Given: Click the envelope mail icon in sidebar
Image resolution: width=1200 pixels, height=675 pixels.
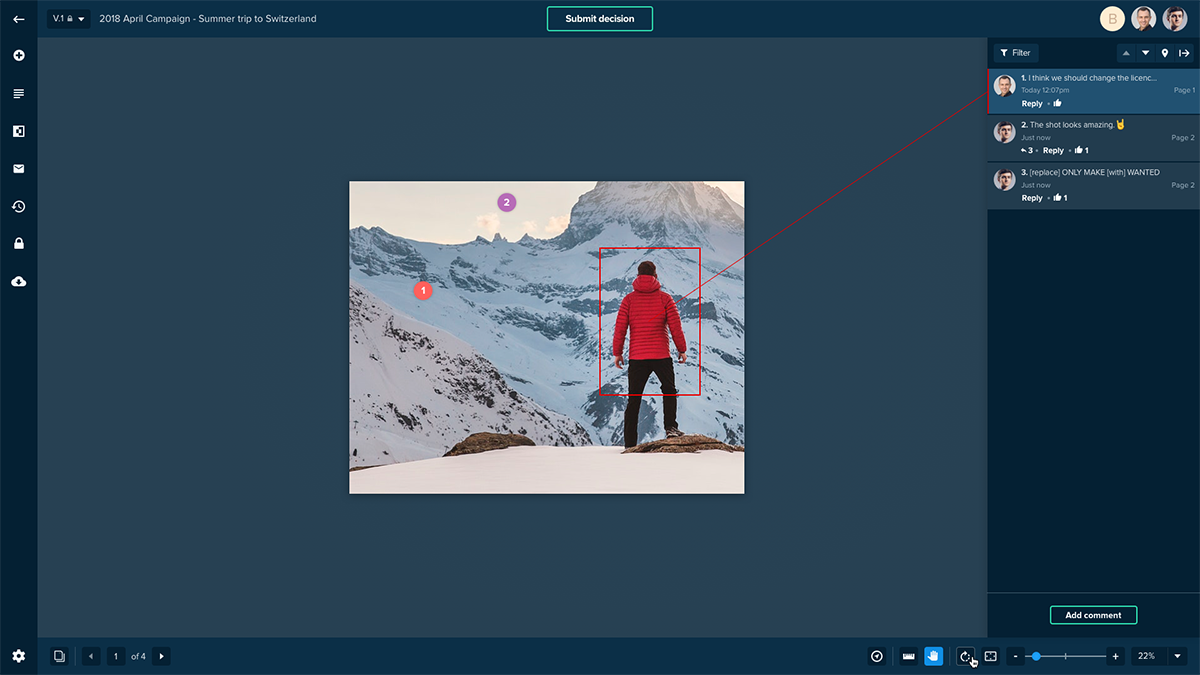Looking at the screenshot, I should click(x=18, y=169).
